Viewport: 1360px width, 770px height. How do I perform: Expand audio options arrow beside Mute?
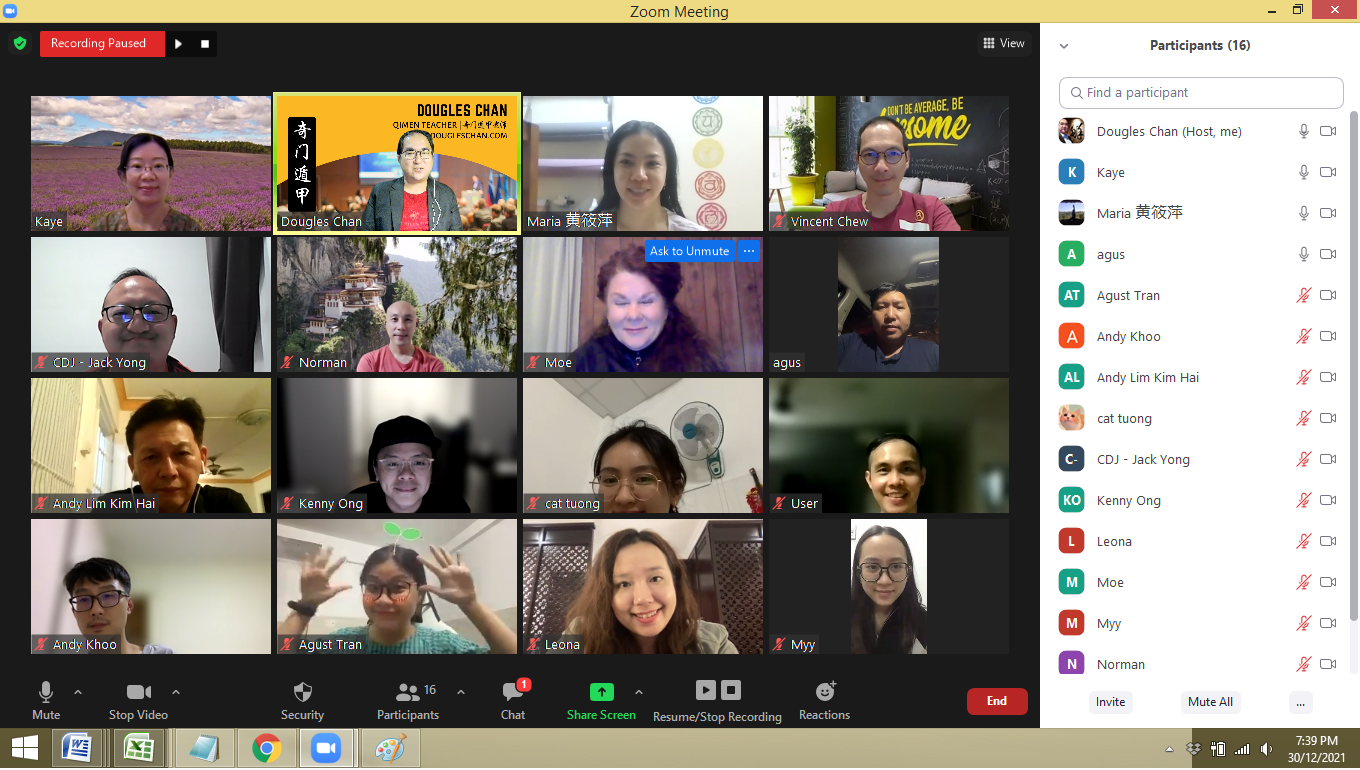coord(78,692)
